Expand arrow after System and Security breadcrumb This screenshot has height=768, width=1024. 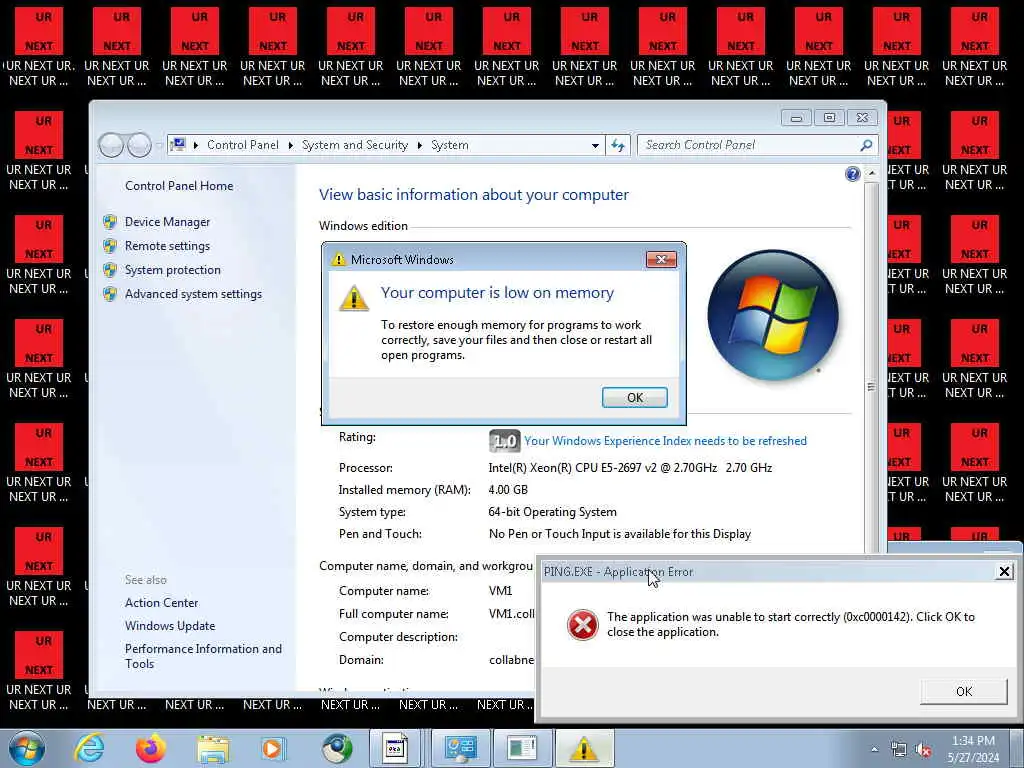(x=419, y=145)
